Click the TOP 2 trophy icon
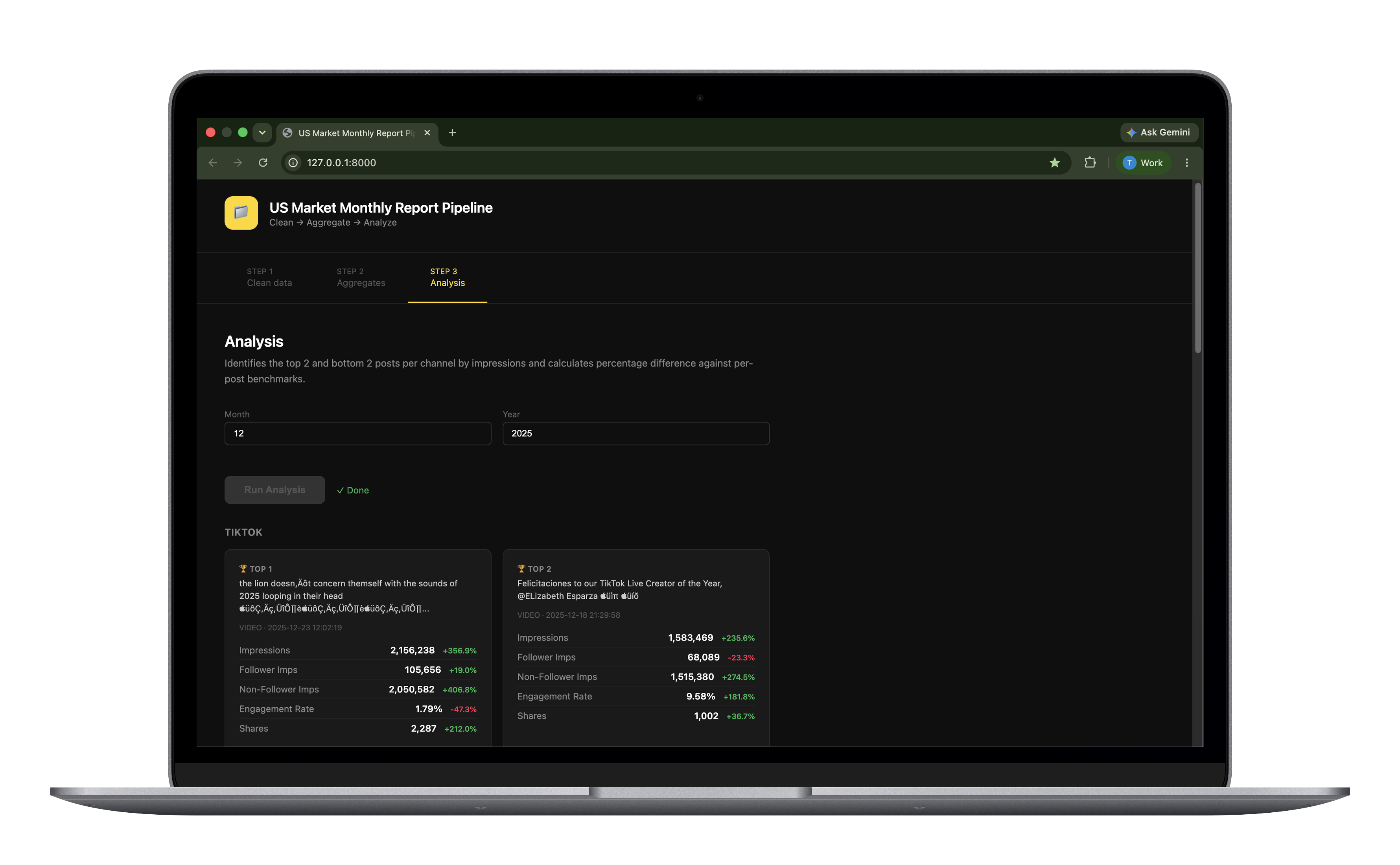This screenshot has width=1400, height=865. pyautogui.click(x=521, y=569)
